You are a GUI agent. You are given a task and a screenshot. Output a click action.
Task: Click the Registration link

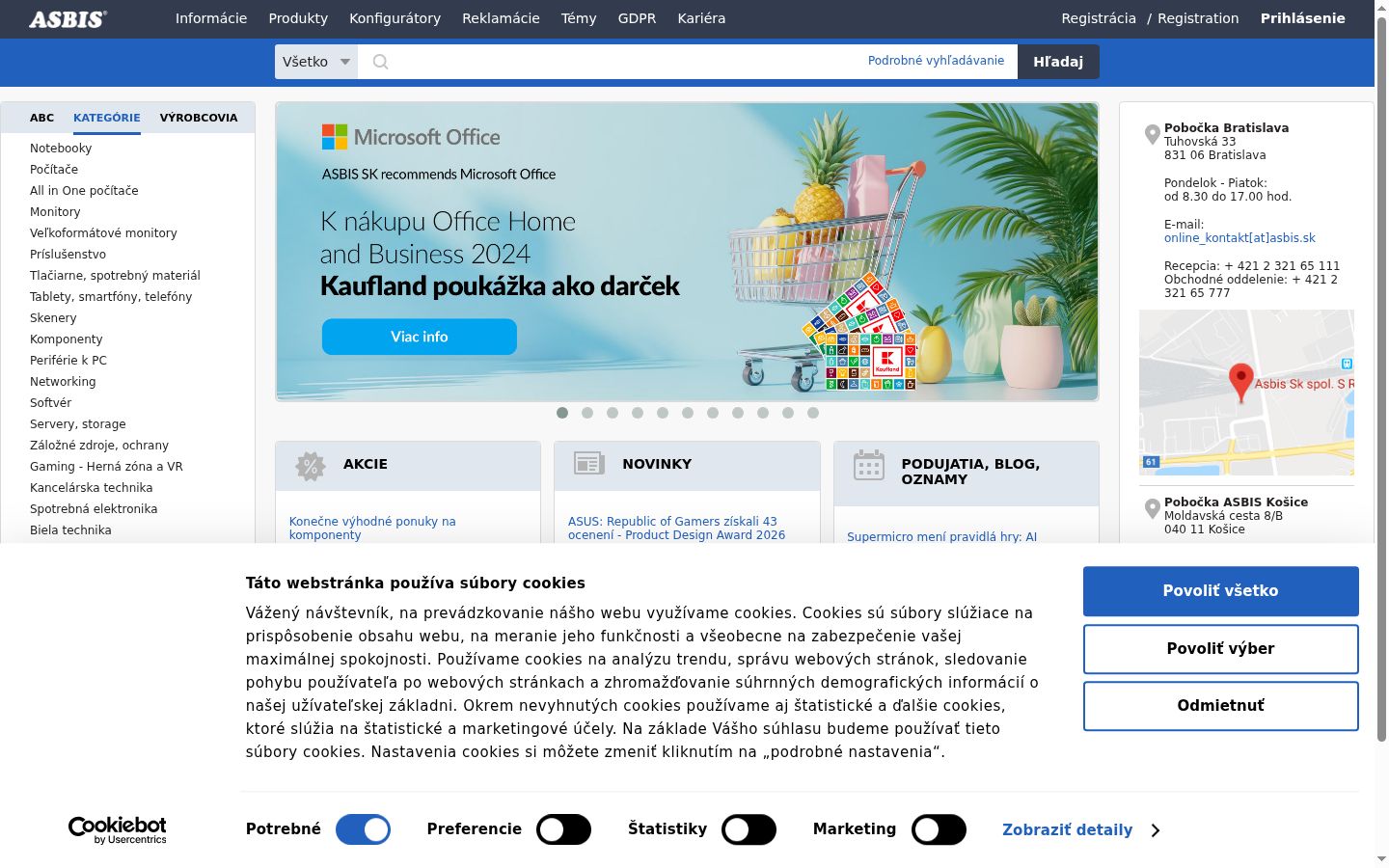[x=1198, y=18]
